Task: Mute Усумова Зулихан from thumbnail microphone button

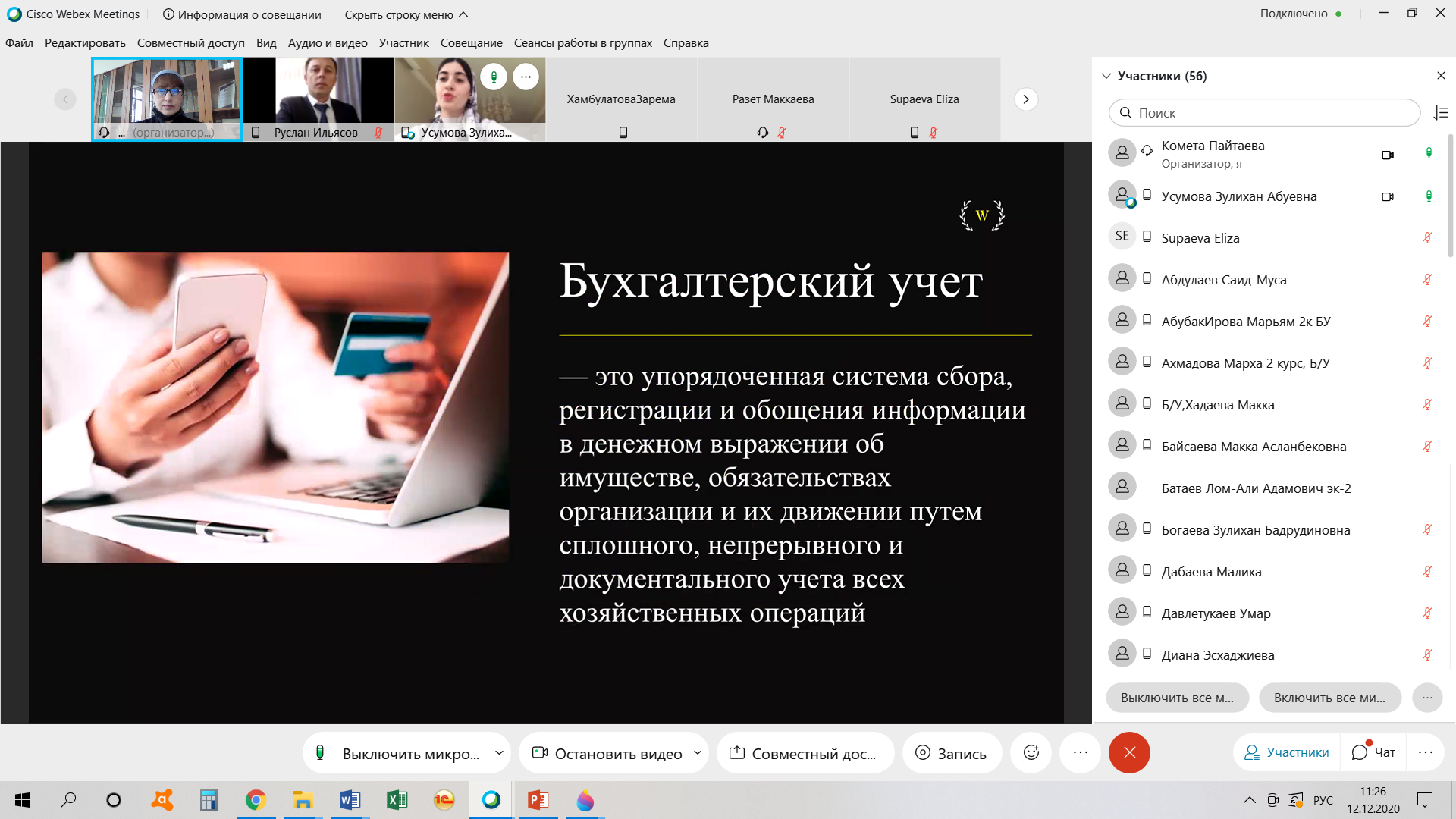Action: pyautogui.click(x=494, y=77)
